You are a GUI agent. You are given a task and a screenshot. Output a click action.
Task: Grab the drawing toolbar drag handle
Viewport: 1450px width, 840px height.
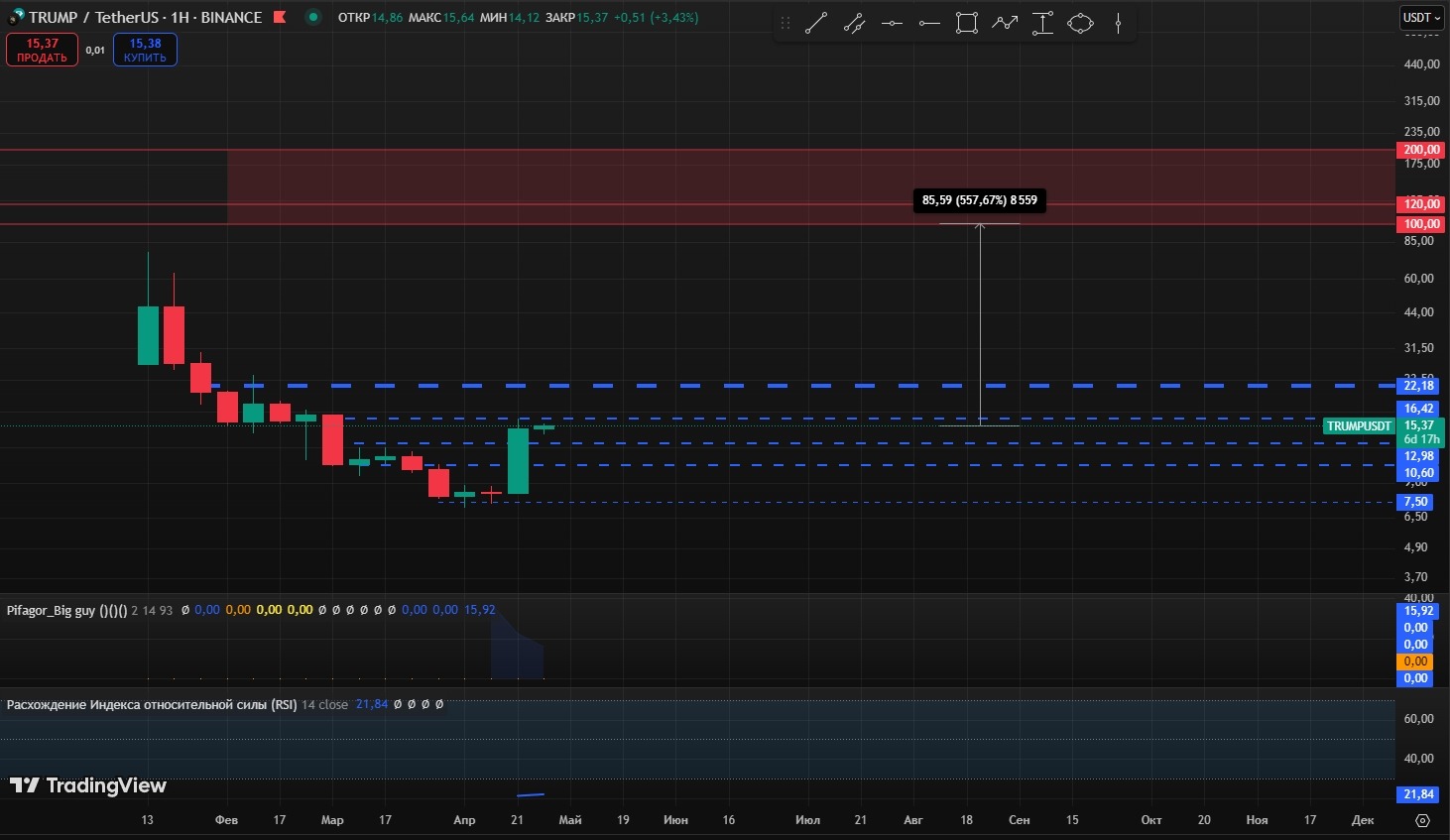point(785,23)
